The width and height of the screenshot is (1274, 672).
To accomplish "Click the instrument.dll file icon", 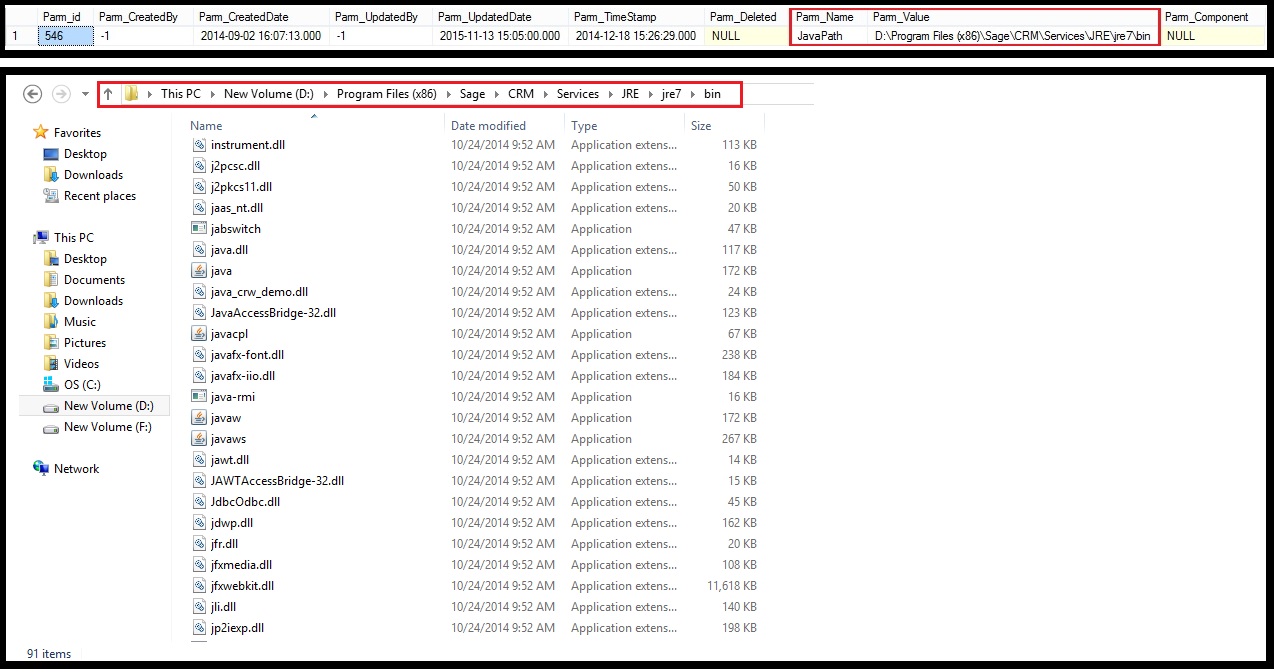I will [198, 145].
